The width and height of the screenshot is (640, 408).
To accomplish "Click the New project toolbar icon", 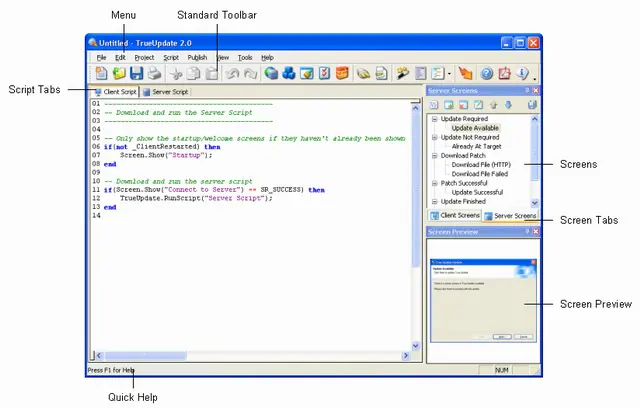I will click(x=102, y=74).
